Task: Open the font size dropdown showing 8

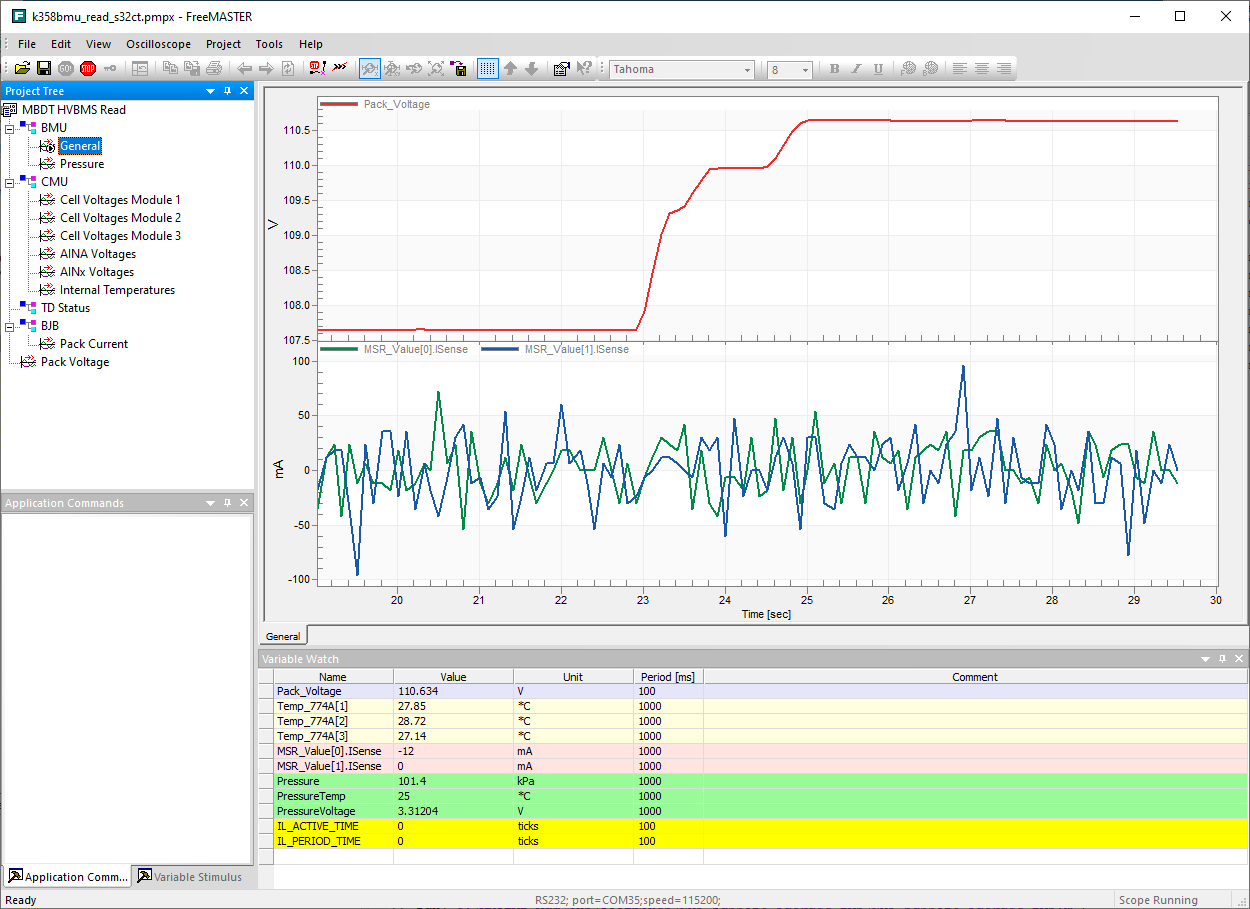Action: (806, 69)
